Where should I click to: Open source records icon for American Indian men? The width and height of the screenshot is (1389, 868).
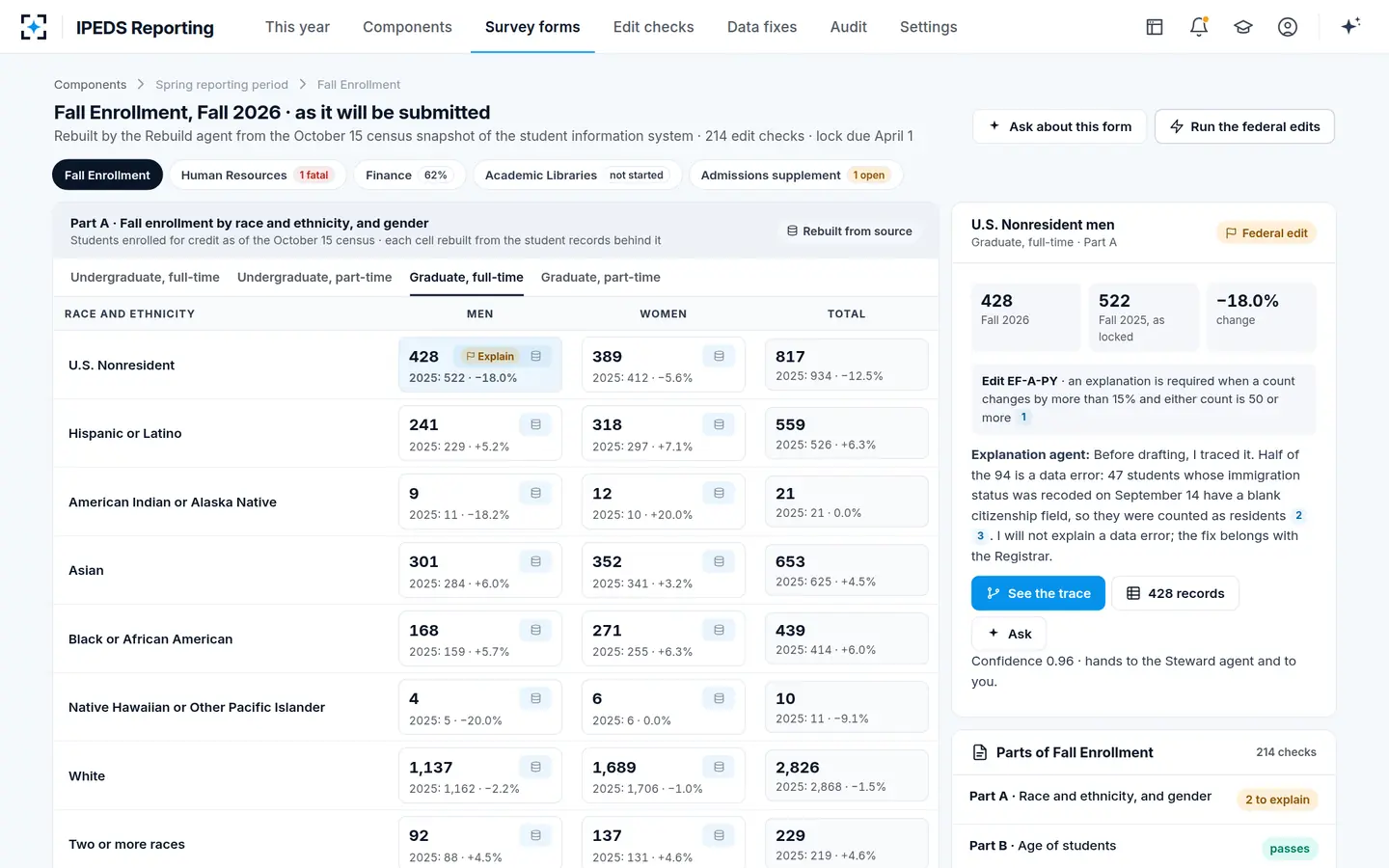coord(535,493)
